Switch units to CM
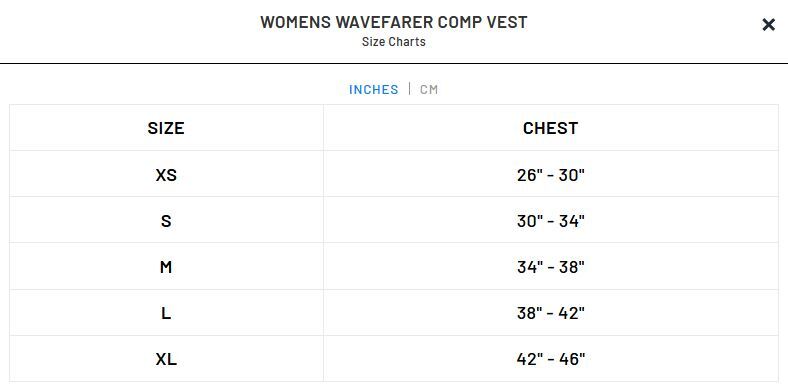This screenshot has width=788, height=387. pos(429,89)
